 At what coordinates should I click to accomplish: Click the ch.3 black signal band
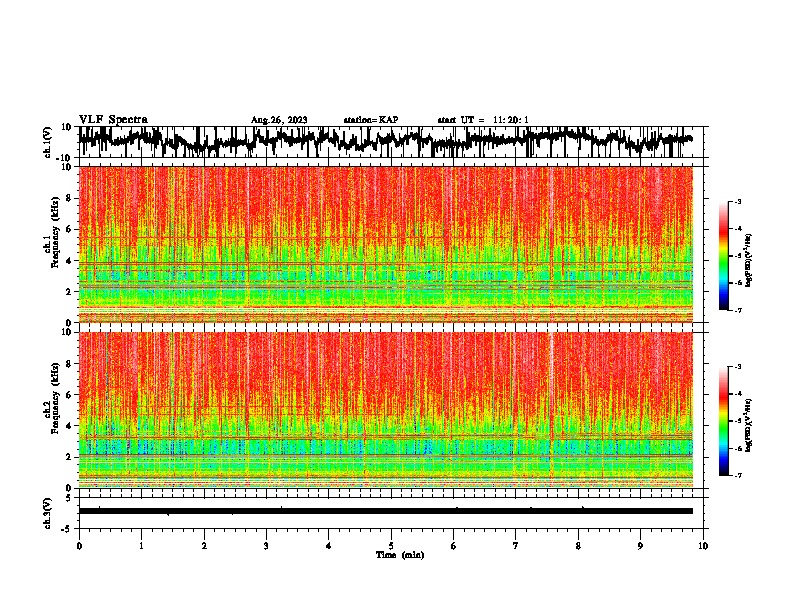point(386,511)
